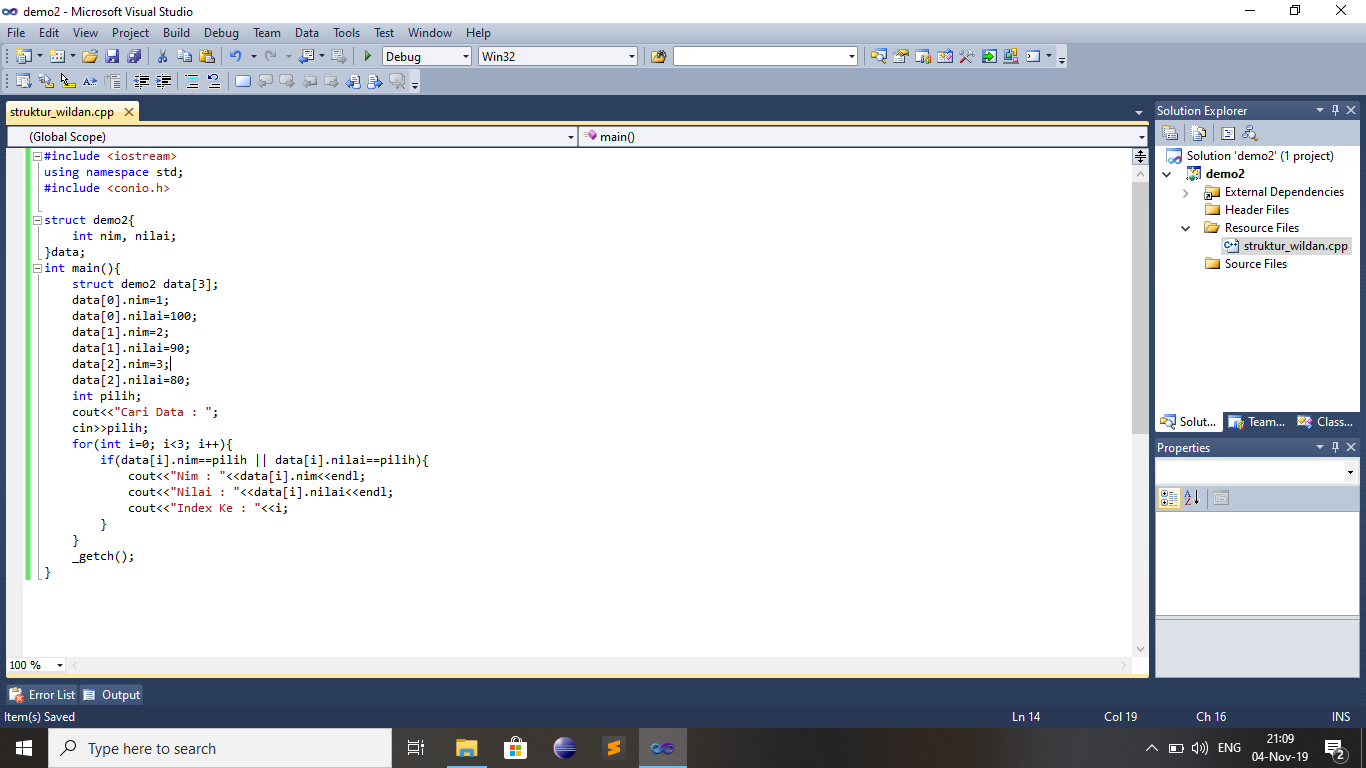Pin the Solution Explorer panel
Screen dimensions: 1366x768
tap(1336, 110)
